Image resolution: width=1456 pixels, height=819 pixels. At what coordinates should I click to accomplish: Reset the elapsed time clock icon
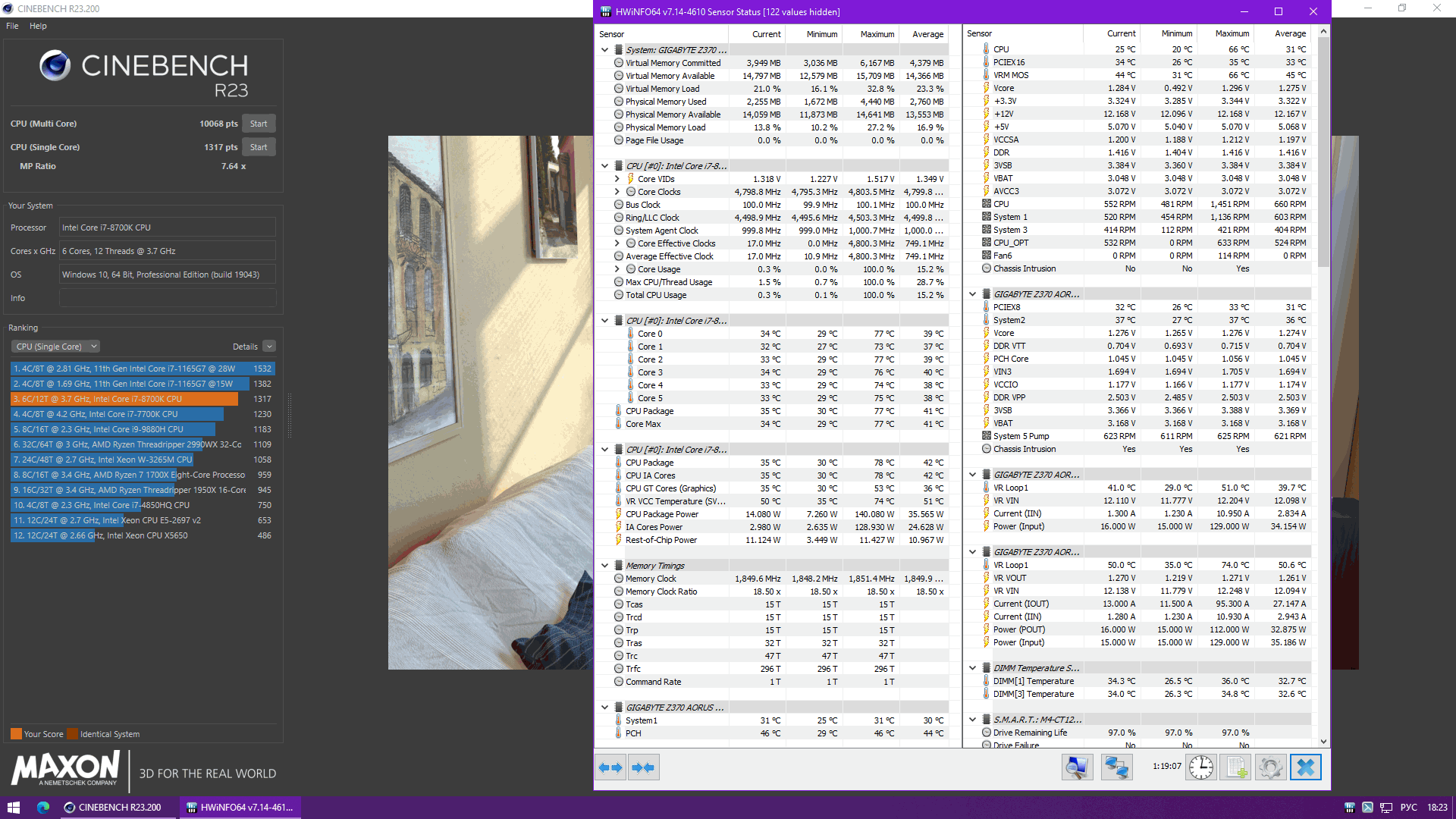coord(1200,767)
